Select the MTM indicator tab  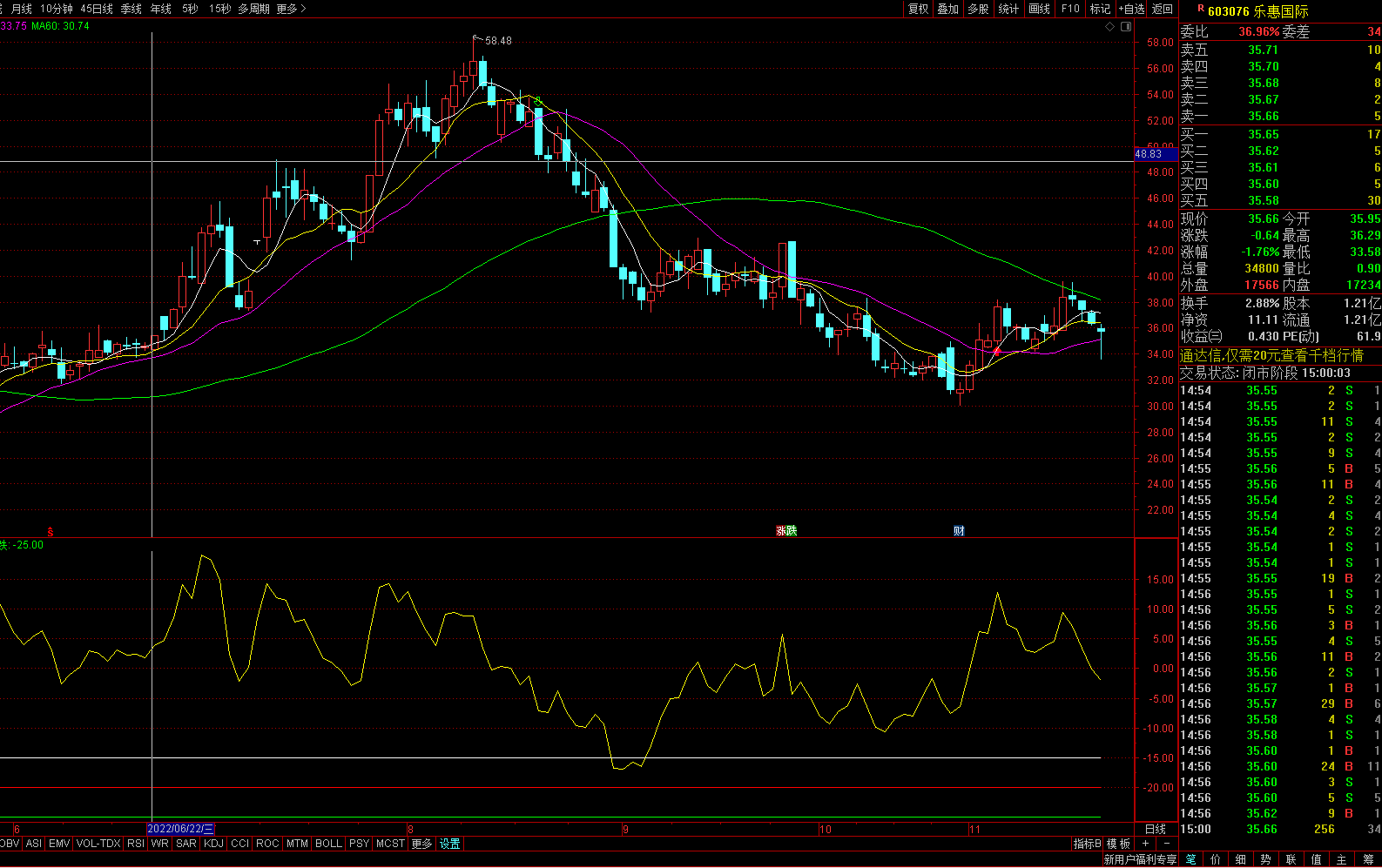tap(297, 844)
